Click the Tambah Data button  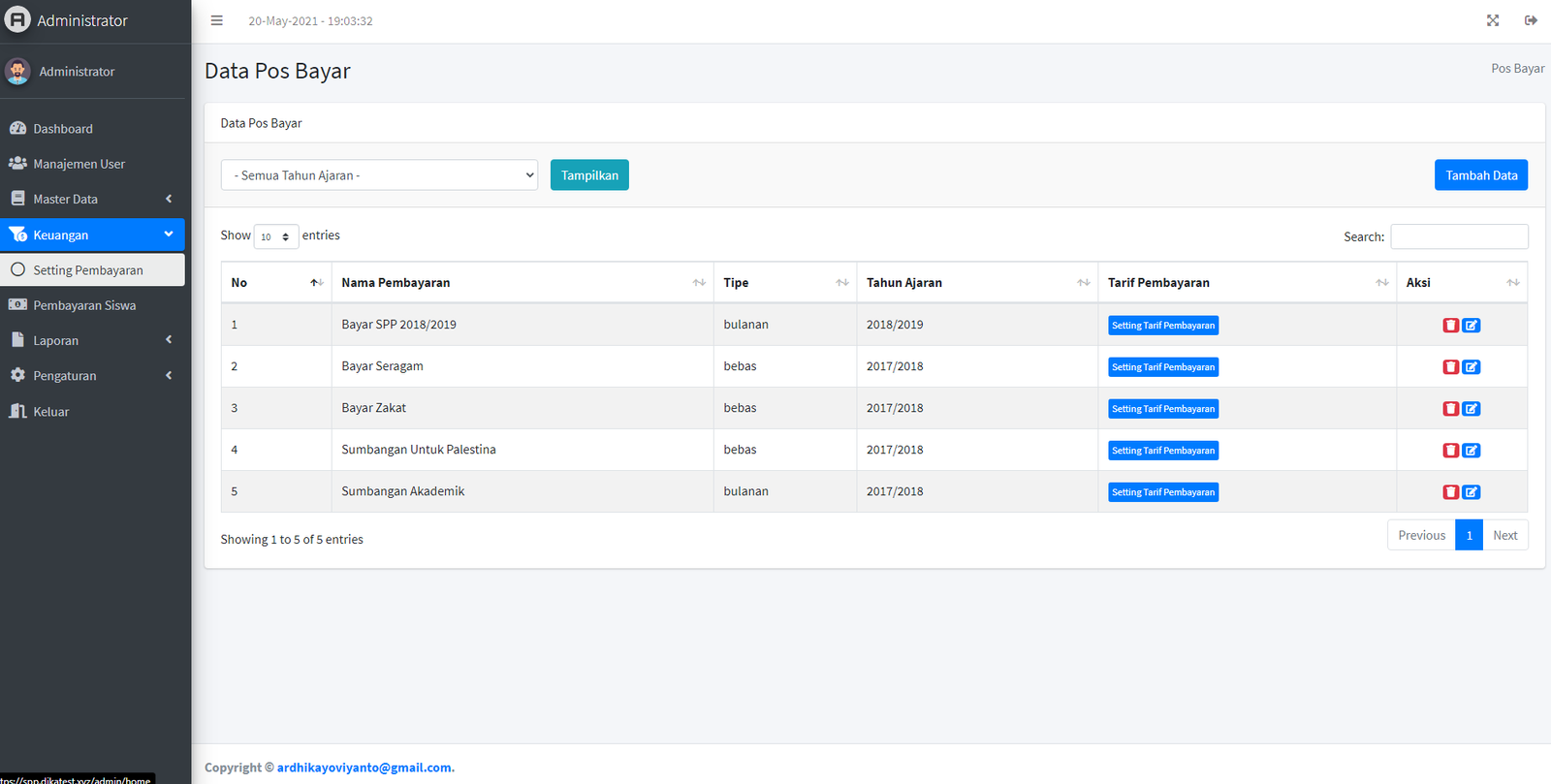pyautogui.click(x=1480, y=175)
